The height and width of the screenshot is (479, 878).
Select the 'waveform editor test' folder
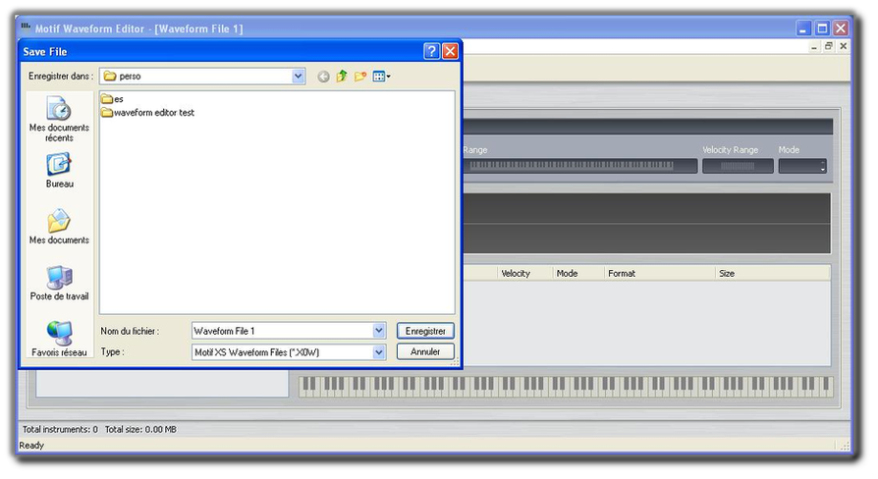click(x=148, y=113)
